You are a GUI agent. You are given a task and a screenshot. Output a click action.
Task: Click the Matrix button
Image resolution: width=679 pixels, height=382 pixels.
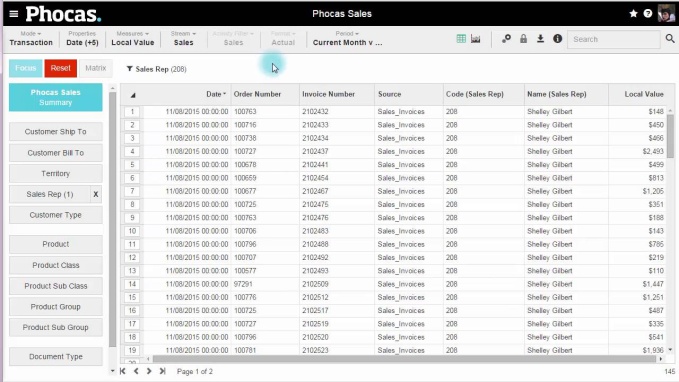pyautogui.click(x=96, y=68)
